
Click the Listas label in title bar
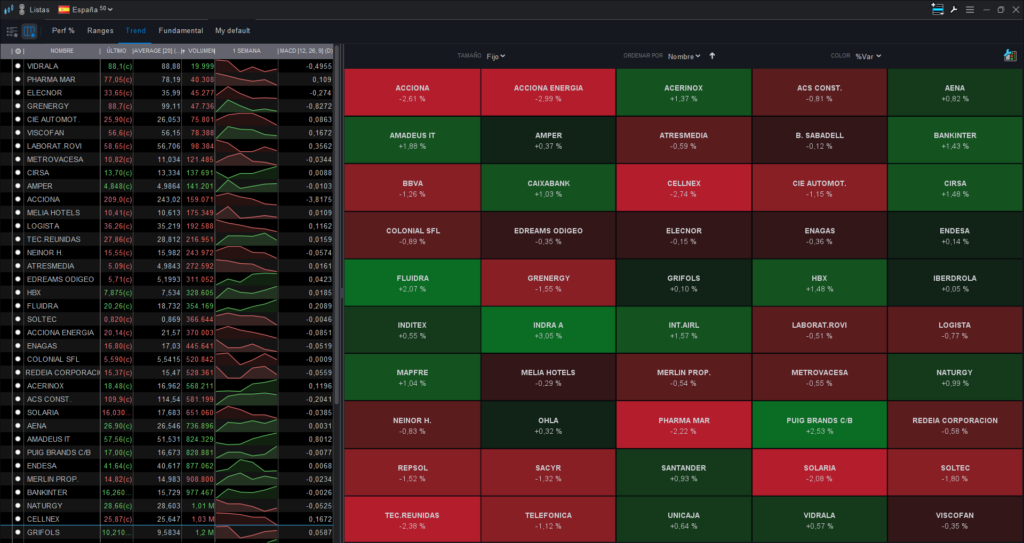(39, 10)
